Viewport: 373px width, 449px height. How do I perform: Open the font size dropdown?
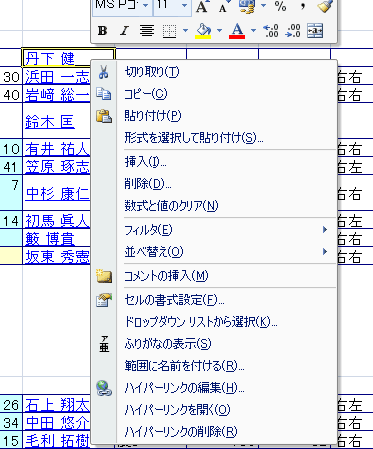184,6
